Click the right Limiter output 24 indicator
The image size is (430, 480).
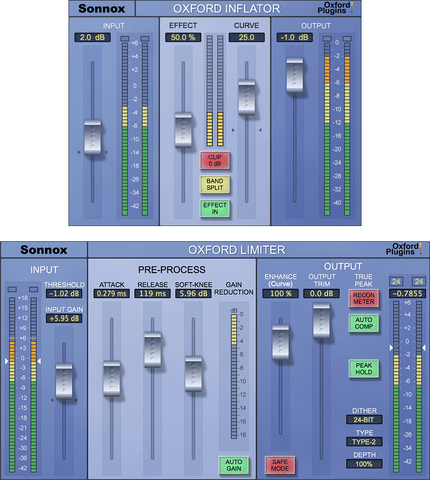(419, 281)
